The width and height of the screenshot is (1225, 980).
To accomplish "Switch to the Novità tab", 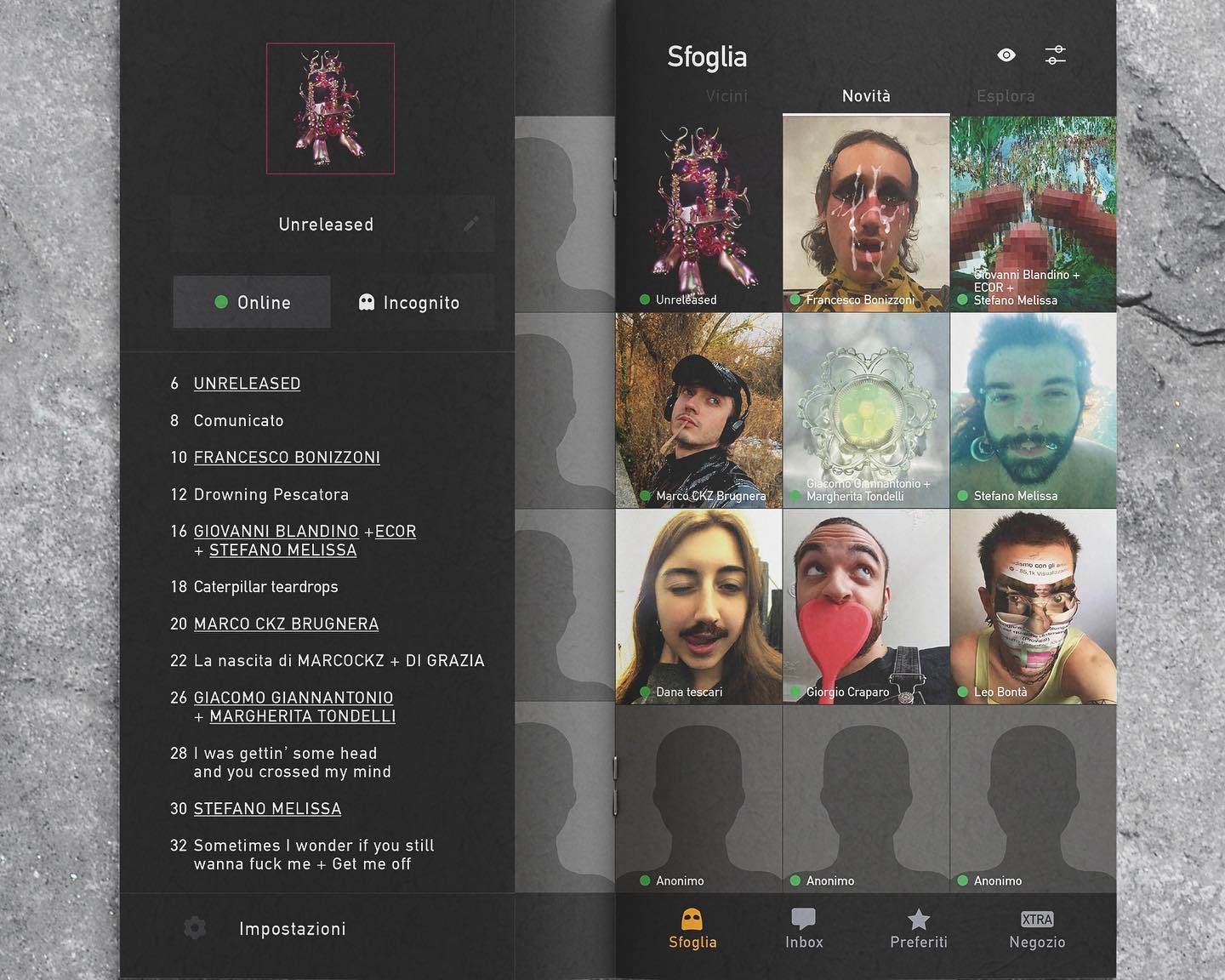I will tap(866, 96).
